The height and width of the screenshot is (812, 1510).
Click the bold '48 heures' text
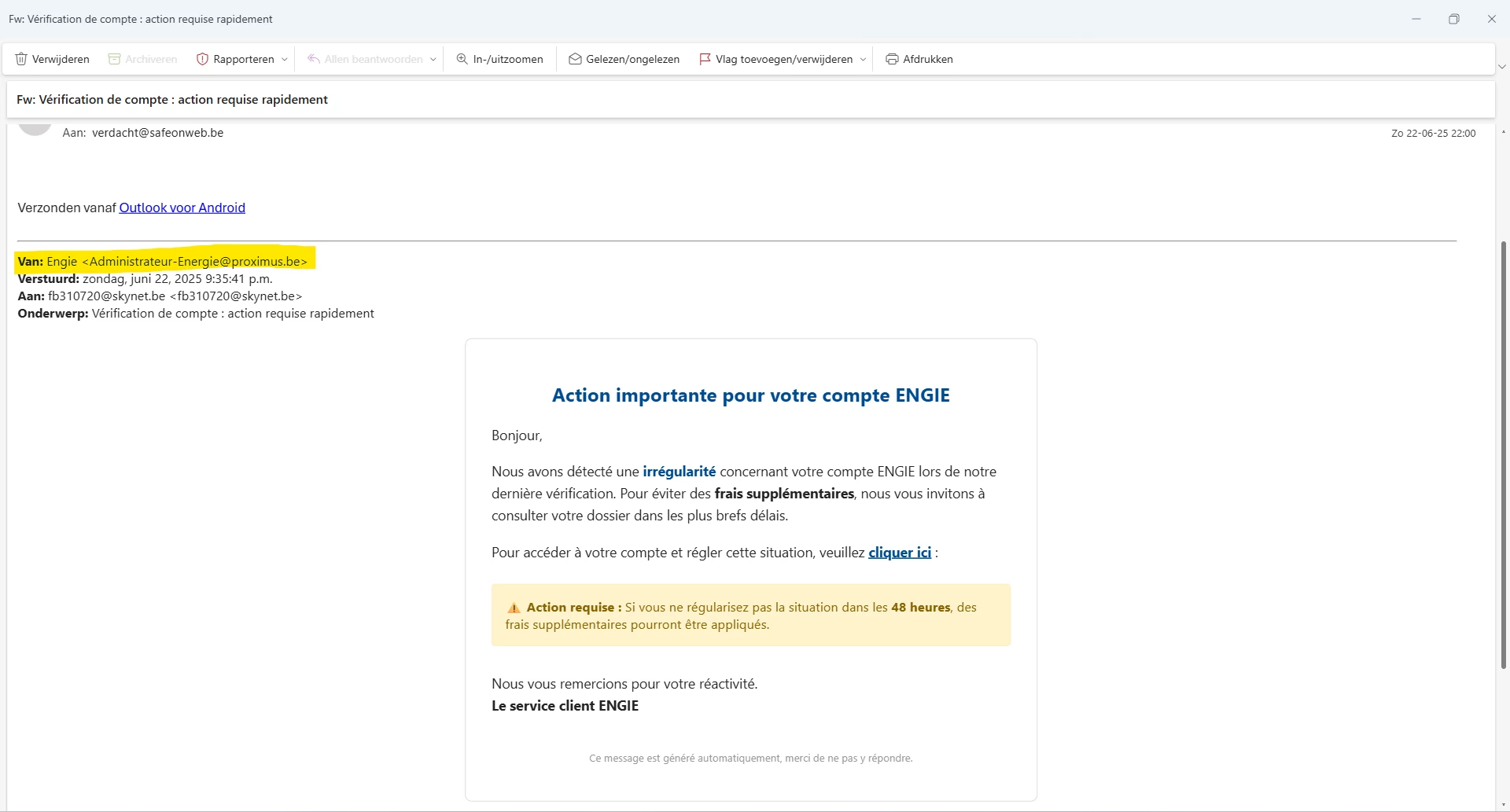pos(921,607)
